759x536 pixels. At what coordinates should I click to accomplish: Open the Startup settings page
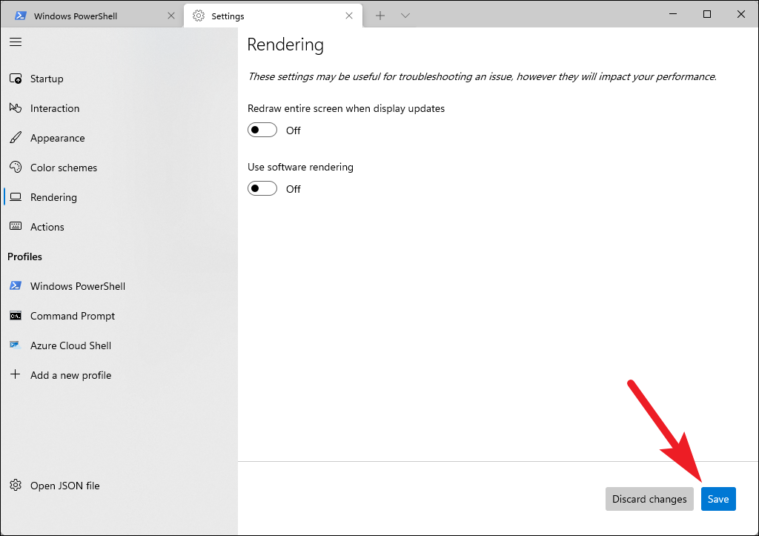click(119, 78)
